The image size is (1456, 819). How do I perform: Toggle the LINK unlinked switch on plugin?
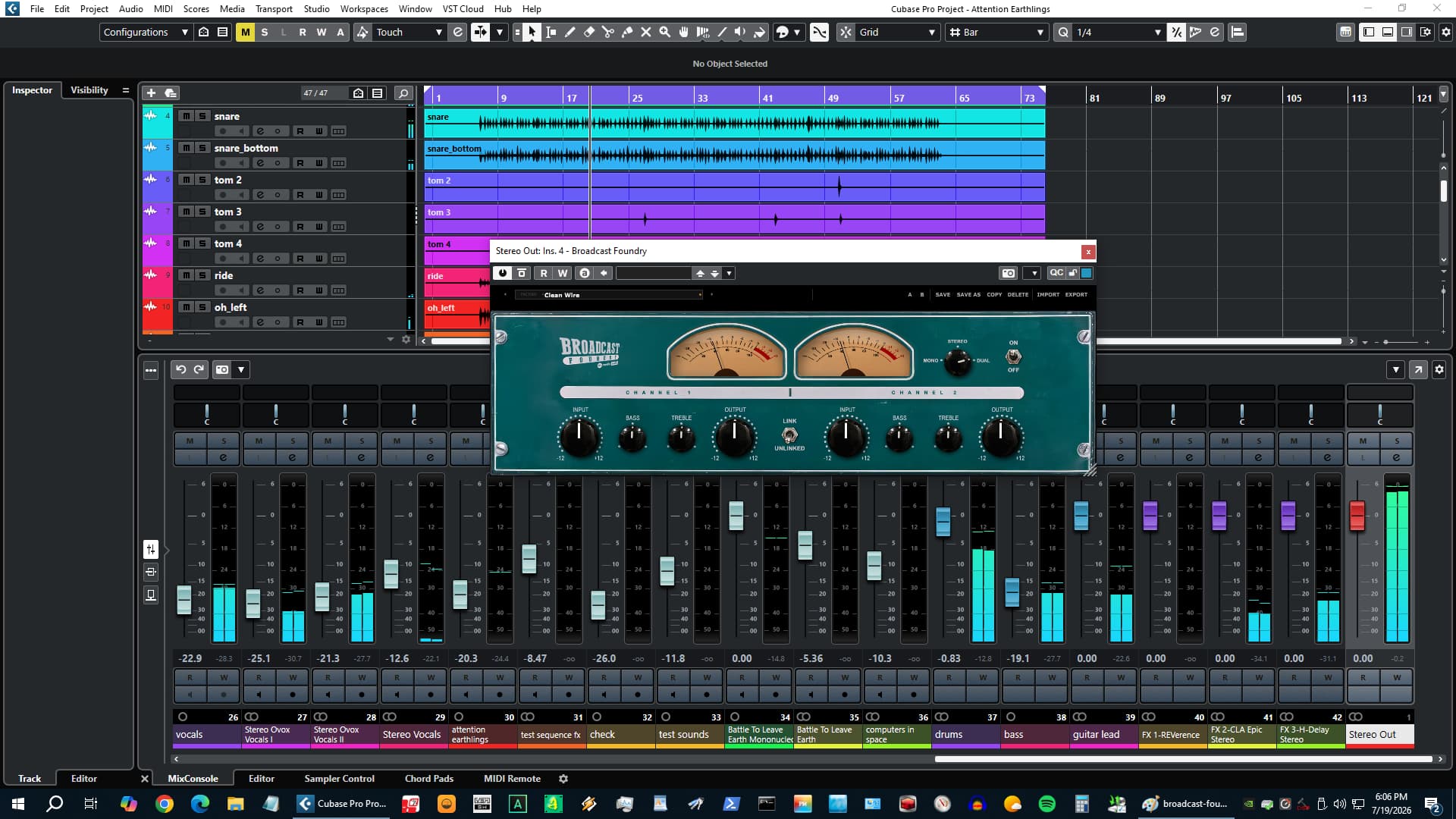coord(789,435)
